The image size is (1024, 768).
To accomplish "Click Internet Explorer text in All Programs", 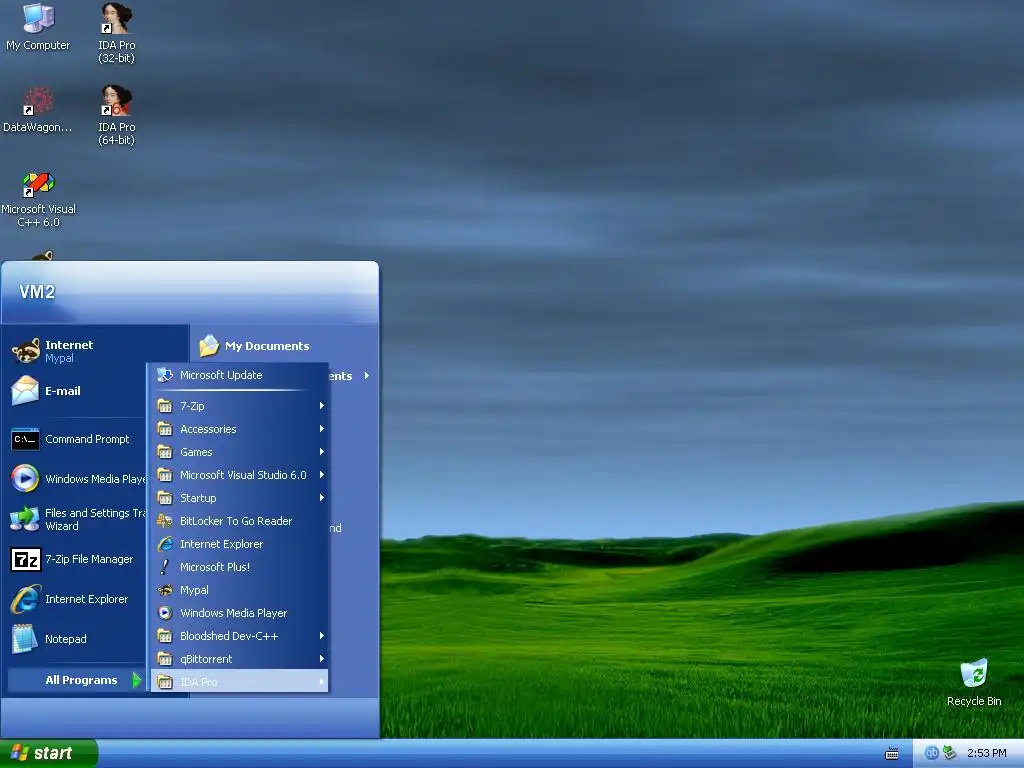I will (x=221, y=544).
